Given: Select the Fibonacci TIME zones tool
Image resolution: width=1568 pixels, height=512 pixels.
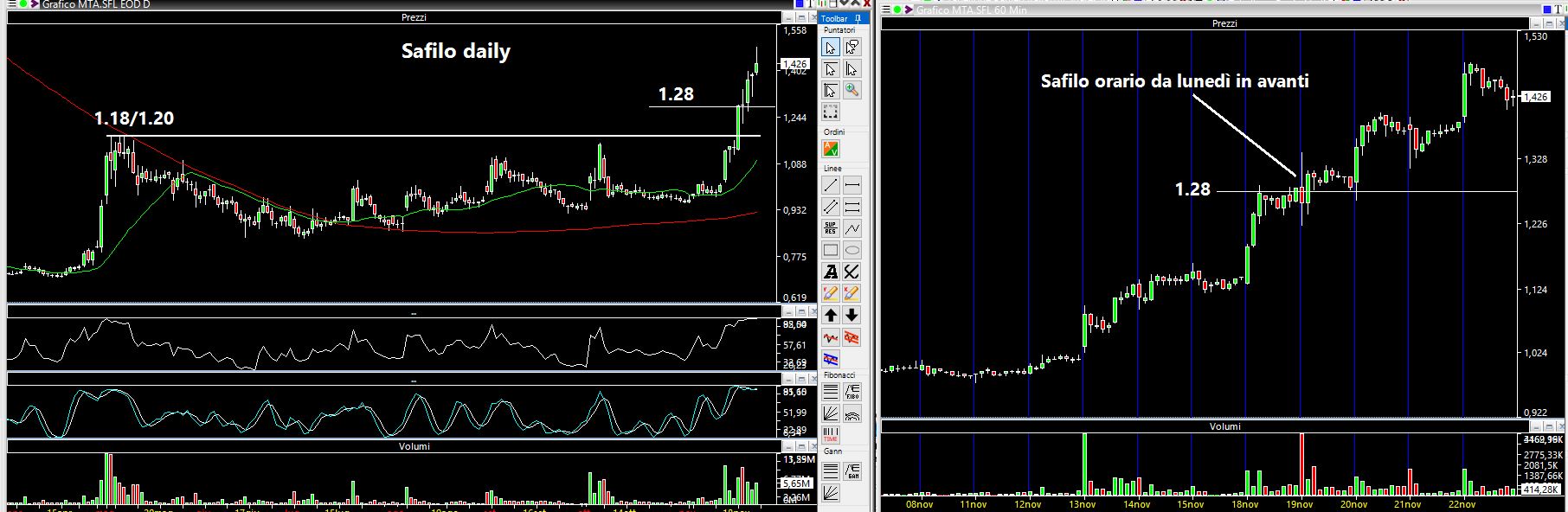Looking at the screenshot, I should [831, 434].
